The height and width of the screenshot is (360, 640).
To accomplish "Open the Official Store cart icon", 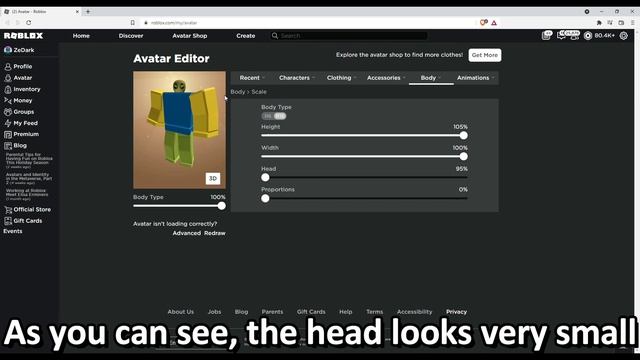I will (x=8, y=210).
